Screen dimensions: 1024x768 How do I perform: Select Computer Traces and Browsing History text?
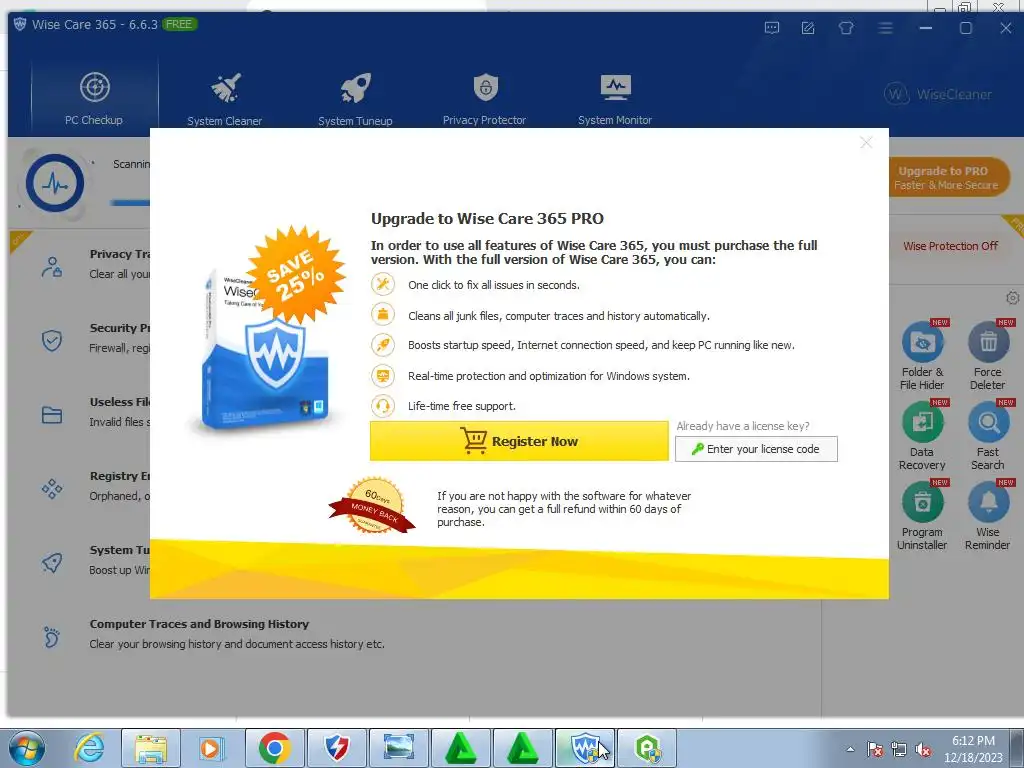point(199,624)
